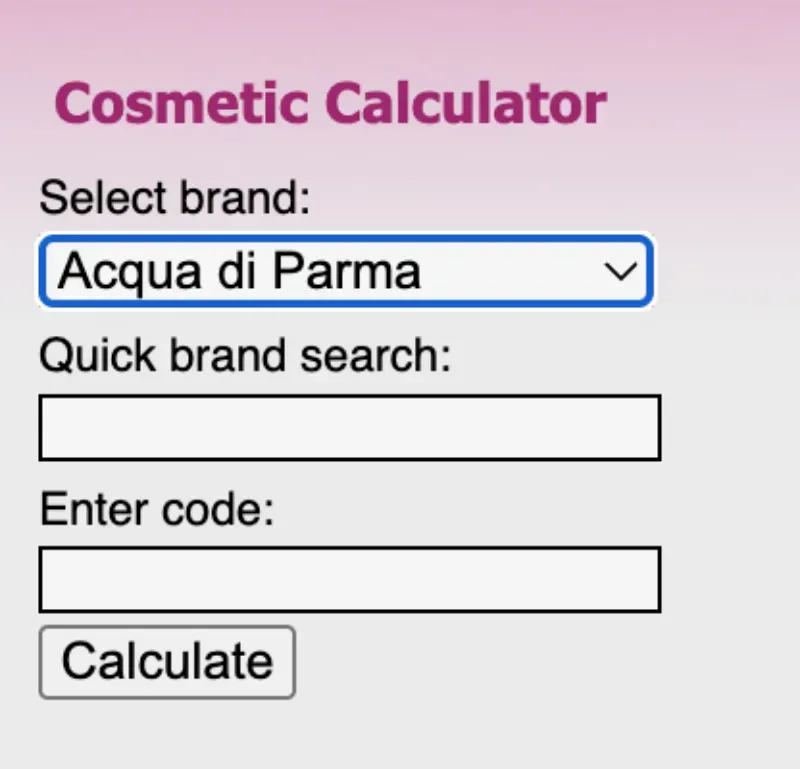Screen dimensions: 800x769
Task: Click the "Quick brand search:" label
Action: [245, 354]
